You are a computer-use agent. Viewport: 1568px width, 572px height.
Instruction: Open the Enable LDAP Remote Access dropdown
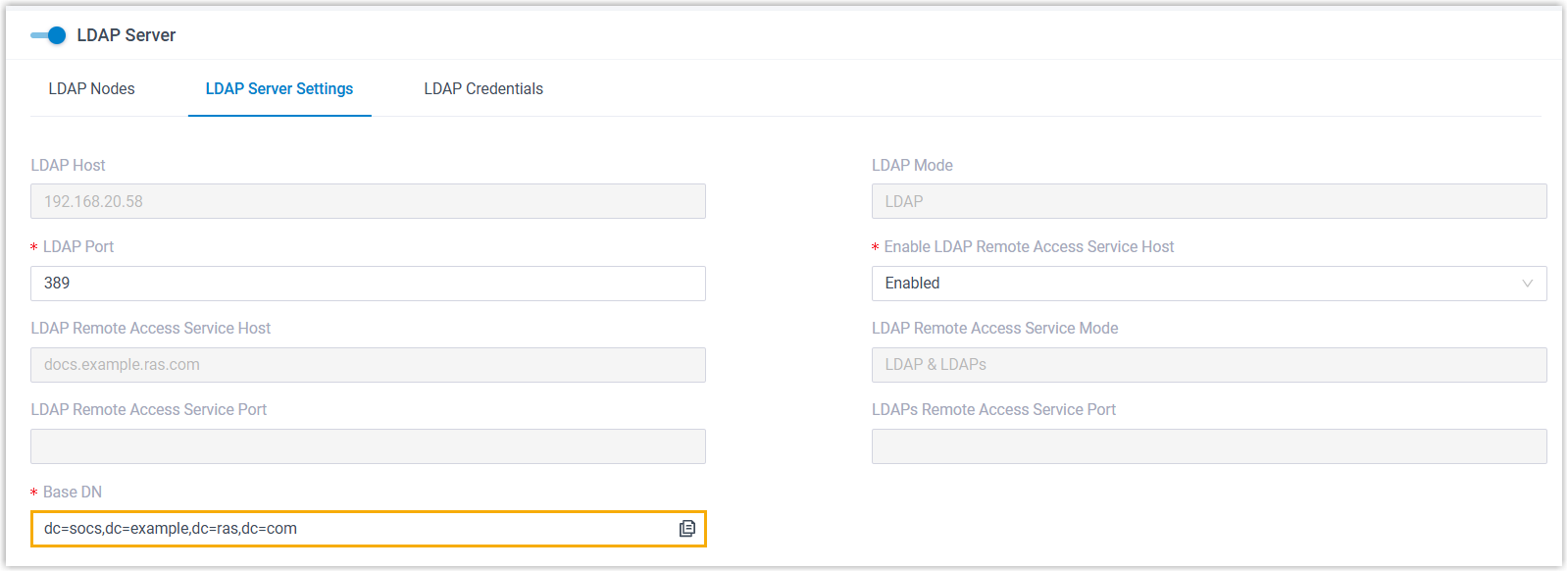pos(1196,284)
